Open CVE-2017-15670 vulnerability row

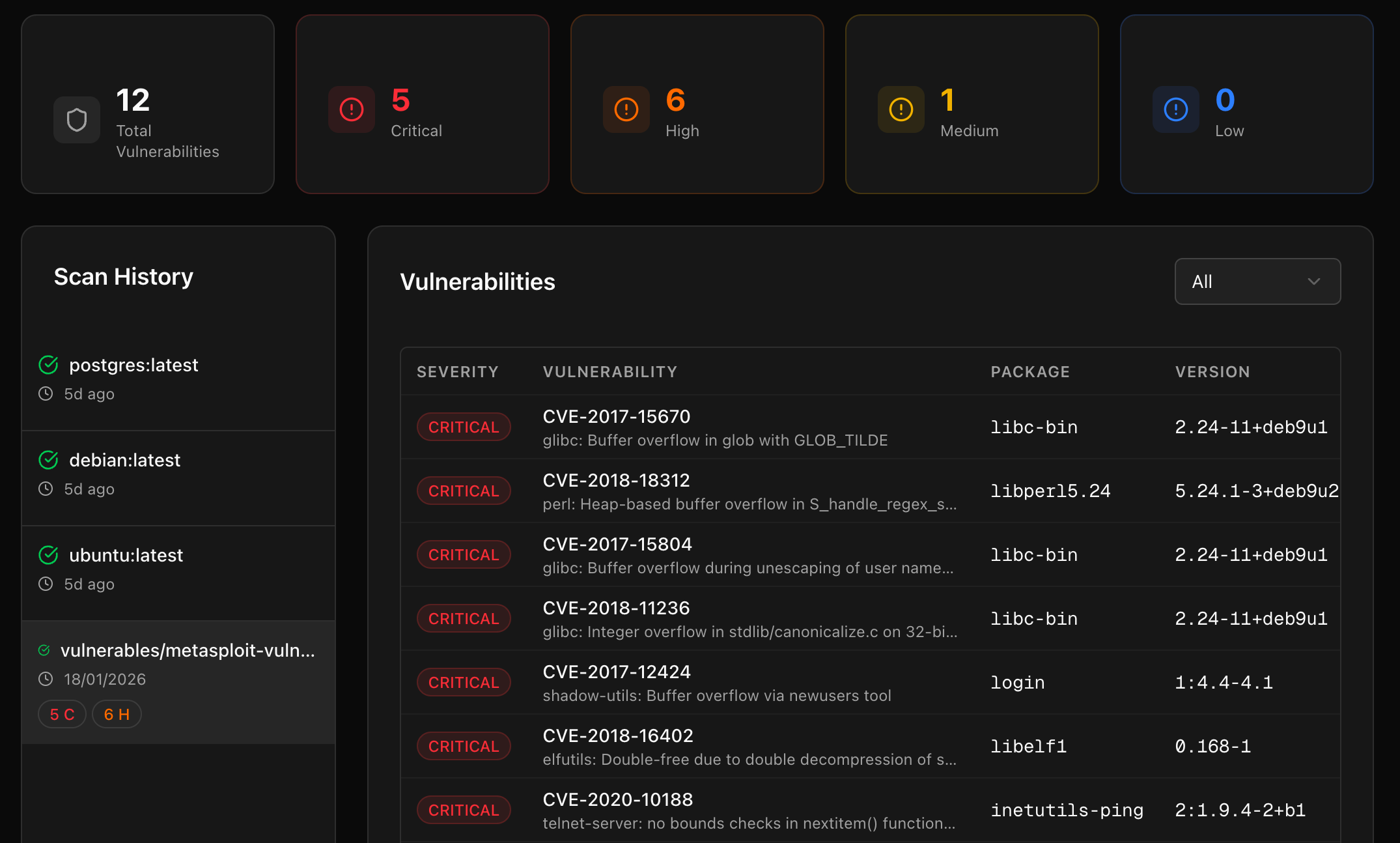[616, 416]
